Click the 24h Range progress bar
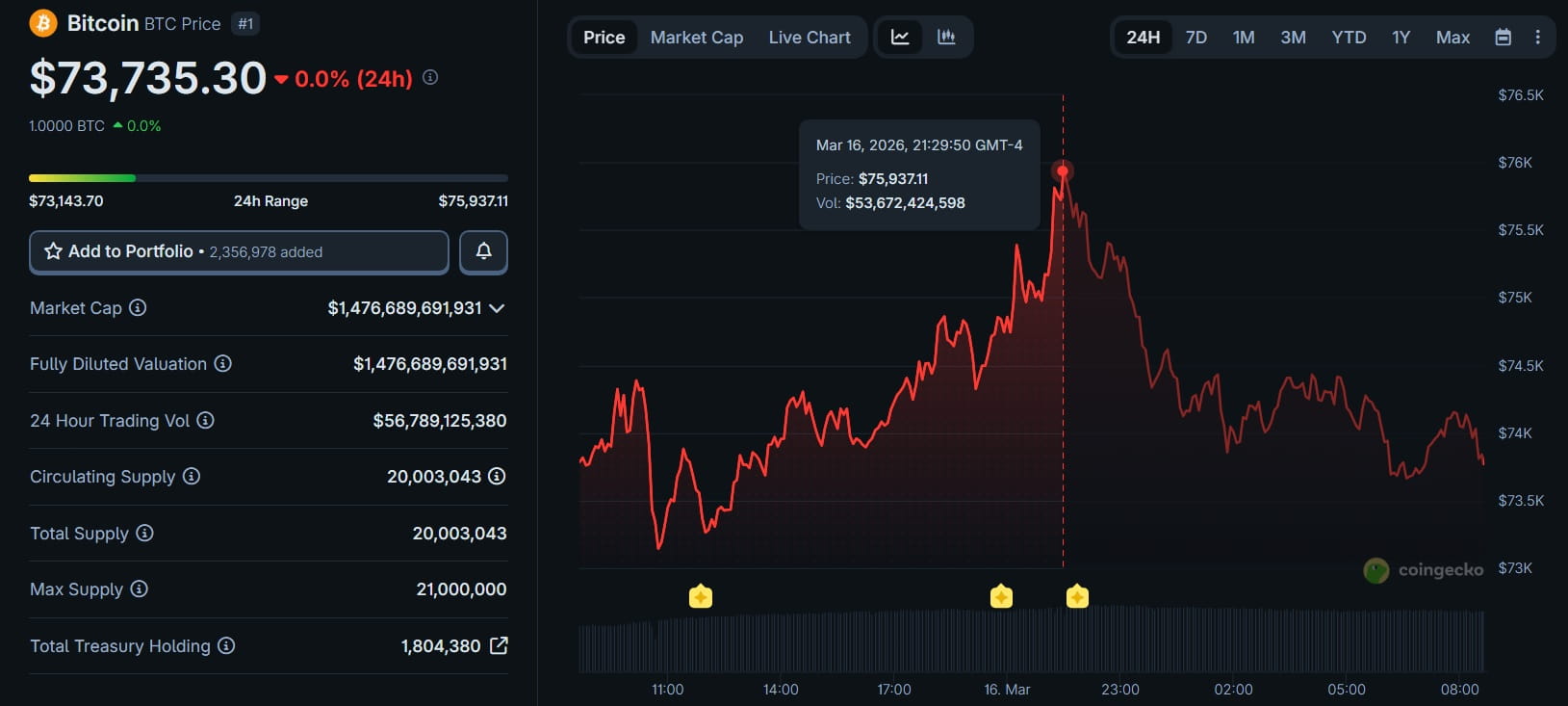This screenshot has width=1568, height=706. tap(269, 178)
